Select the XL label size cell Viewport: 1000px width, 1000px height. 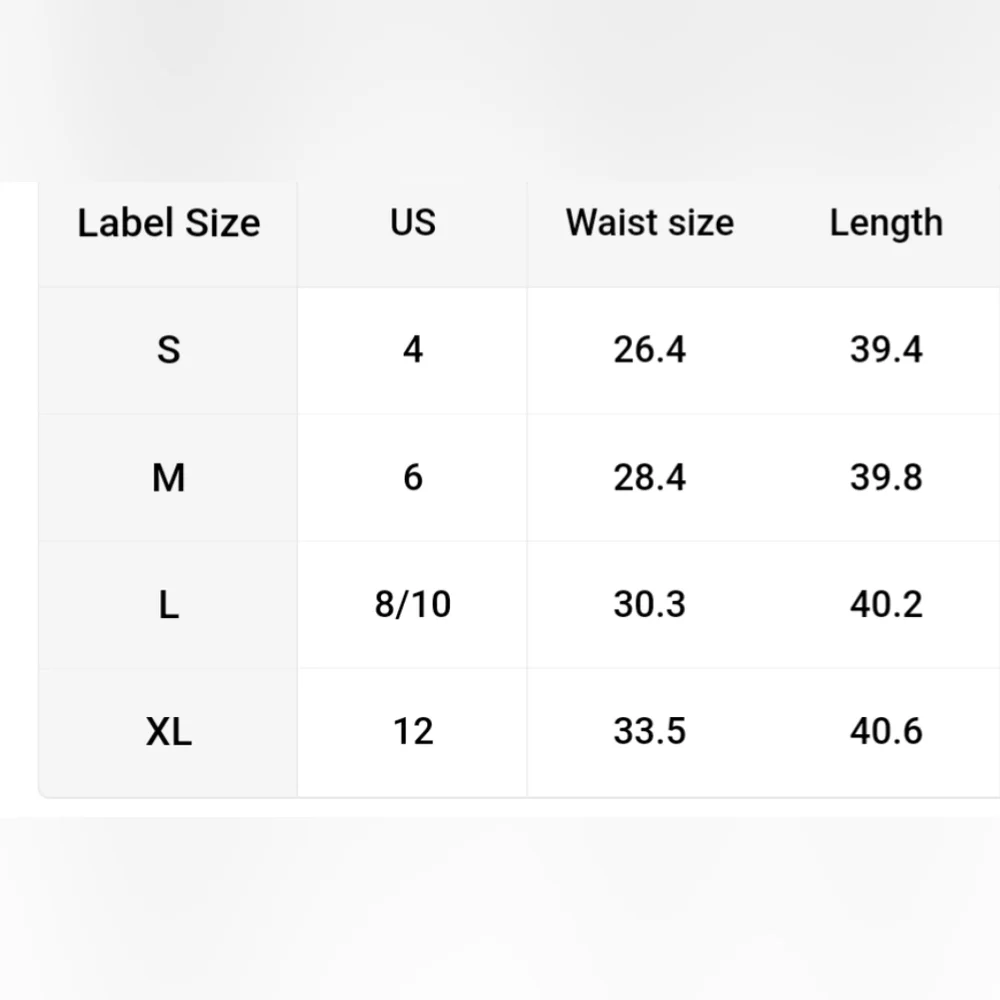coord(168,732)
